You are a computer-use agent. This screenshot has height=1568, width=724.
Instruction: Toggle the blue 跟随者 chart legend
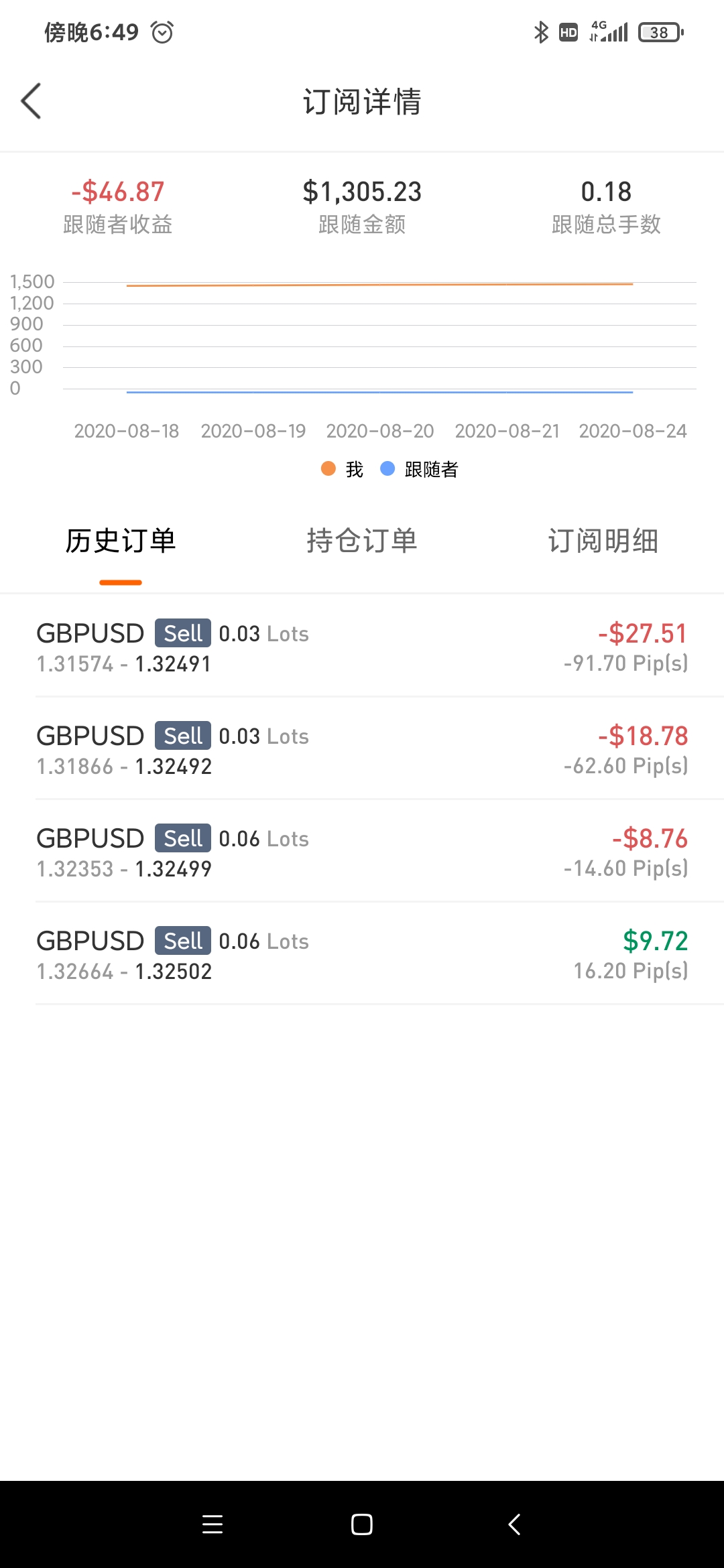[420, 469]
